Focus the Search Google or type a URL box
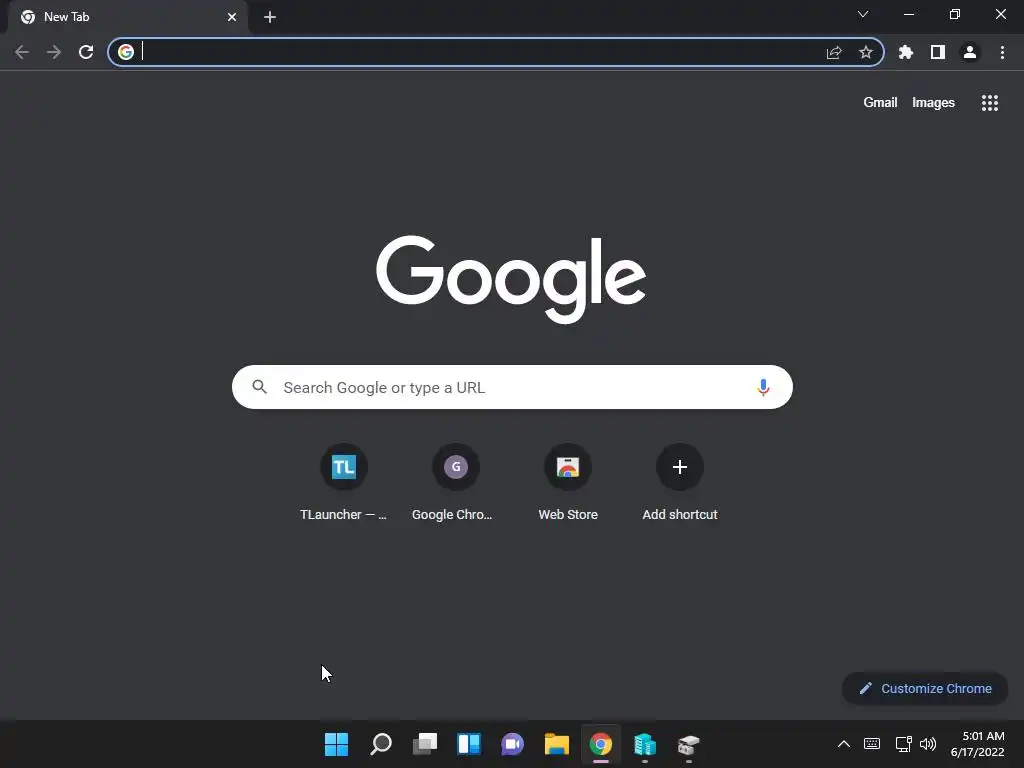The width and height of the screenshot is (1024, 768). [x=512, y=387]
